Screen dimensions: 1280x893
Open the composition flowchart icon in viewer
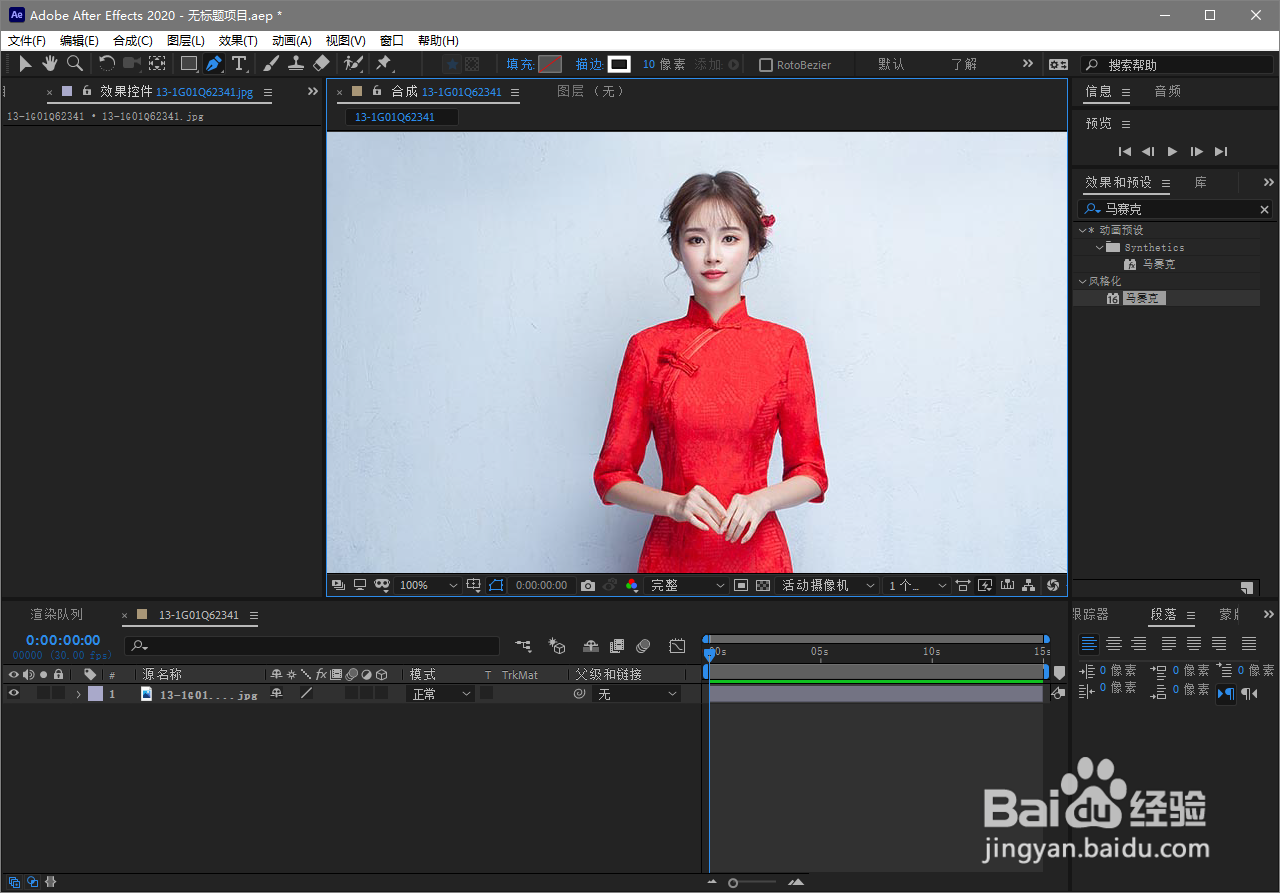pos(1029,585)
